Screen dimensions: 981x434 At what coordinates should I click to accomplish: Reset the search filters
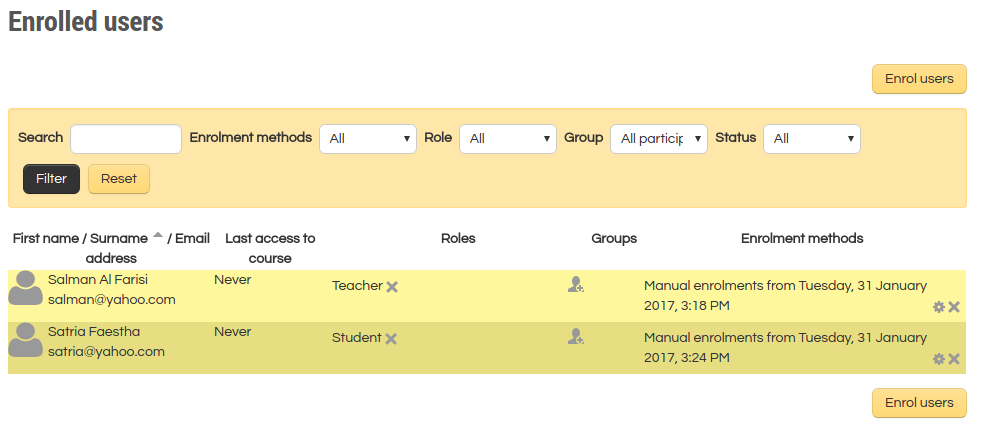119,179
